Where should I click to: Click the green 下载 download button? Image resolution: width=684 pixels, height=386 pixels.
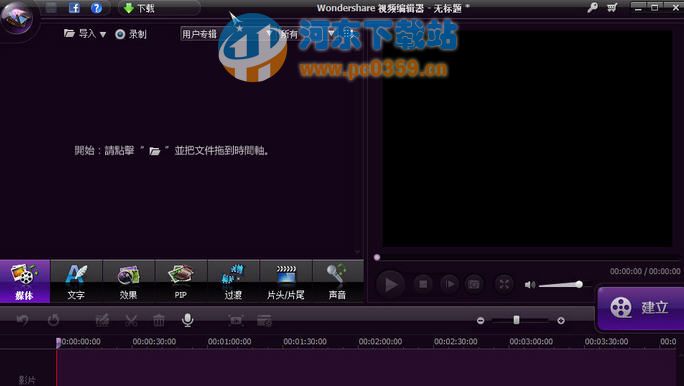point(139,8)
